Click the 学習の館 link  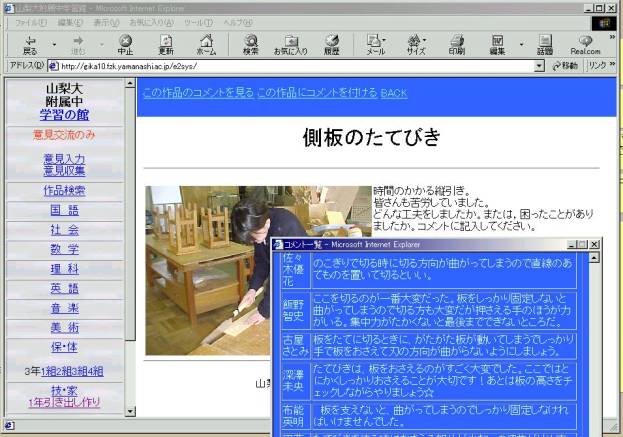tap(64, 115)
